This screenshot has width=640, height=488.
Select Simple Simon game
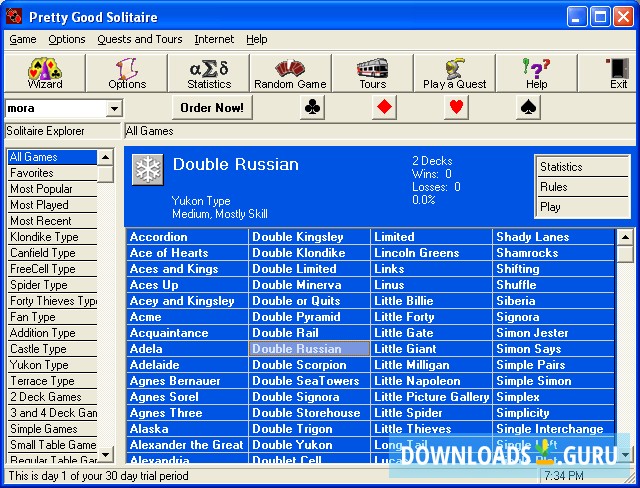(x=553, y=381)
